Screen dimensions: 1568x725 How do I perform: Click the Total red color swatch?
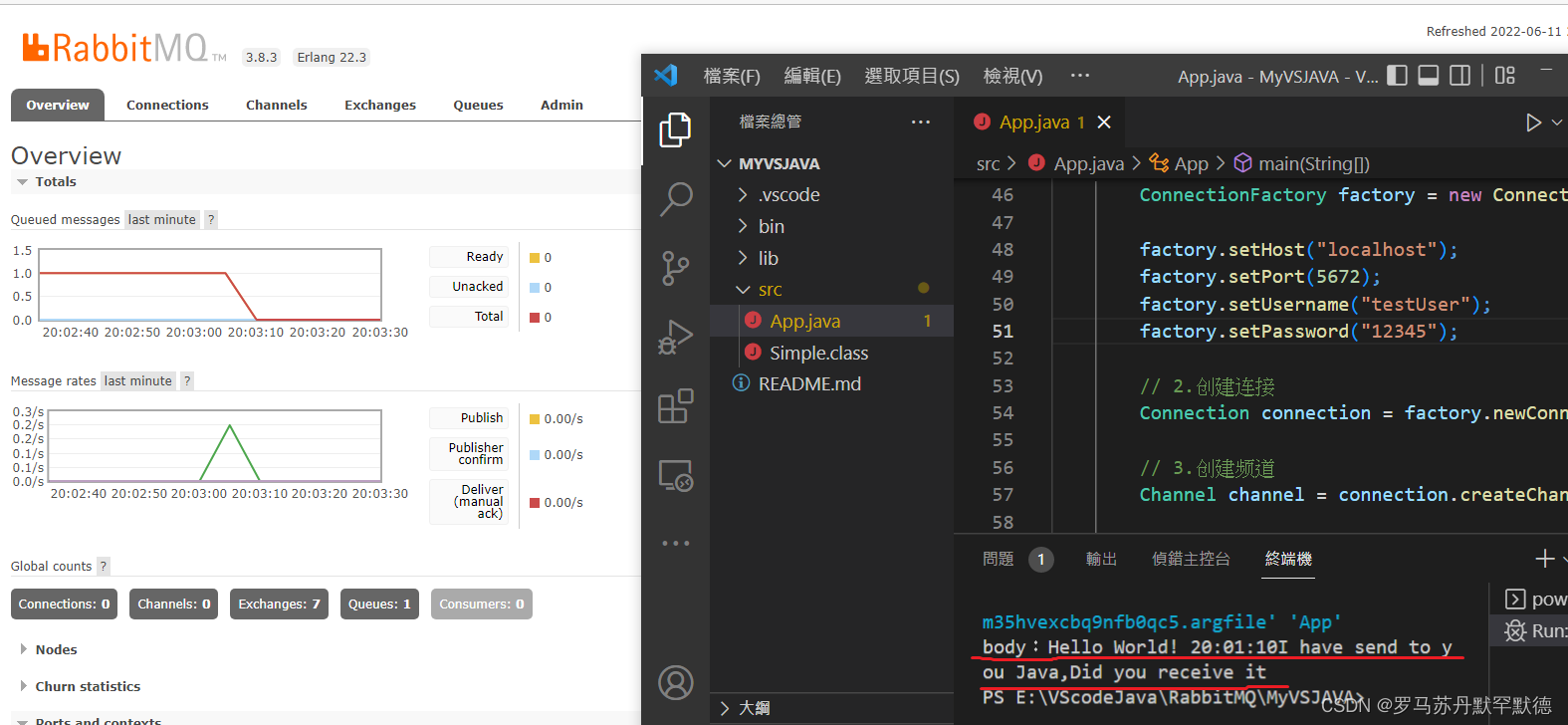pyautogui.click(x=535, y=318)
